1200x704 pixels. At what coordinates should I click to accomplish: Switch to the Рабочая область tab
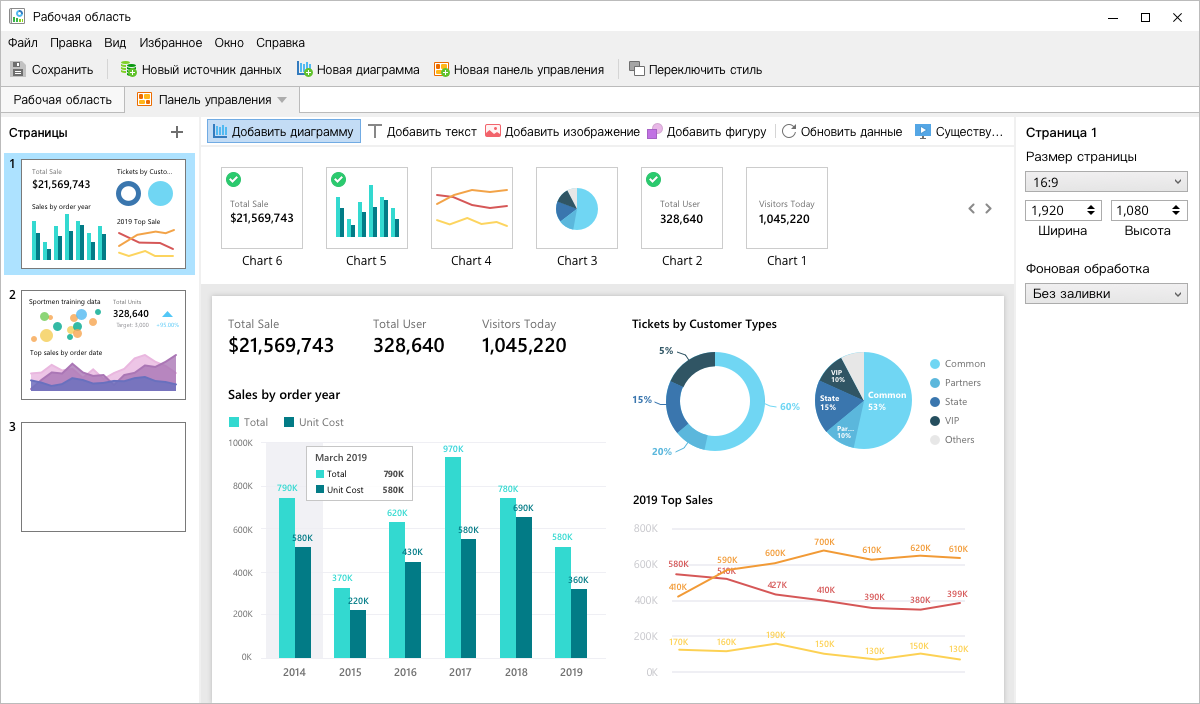62,99
